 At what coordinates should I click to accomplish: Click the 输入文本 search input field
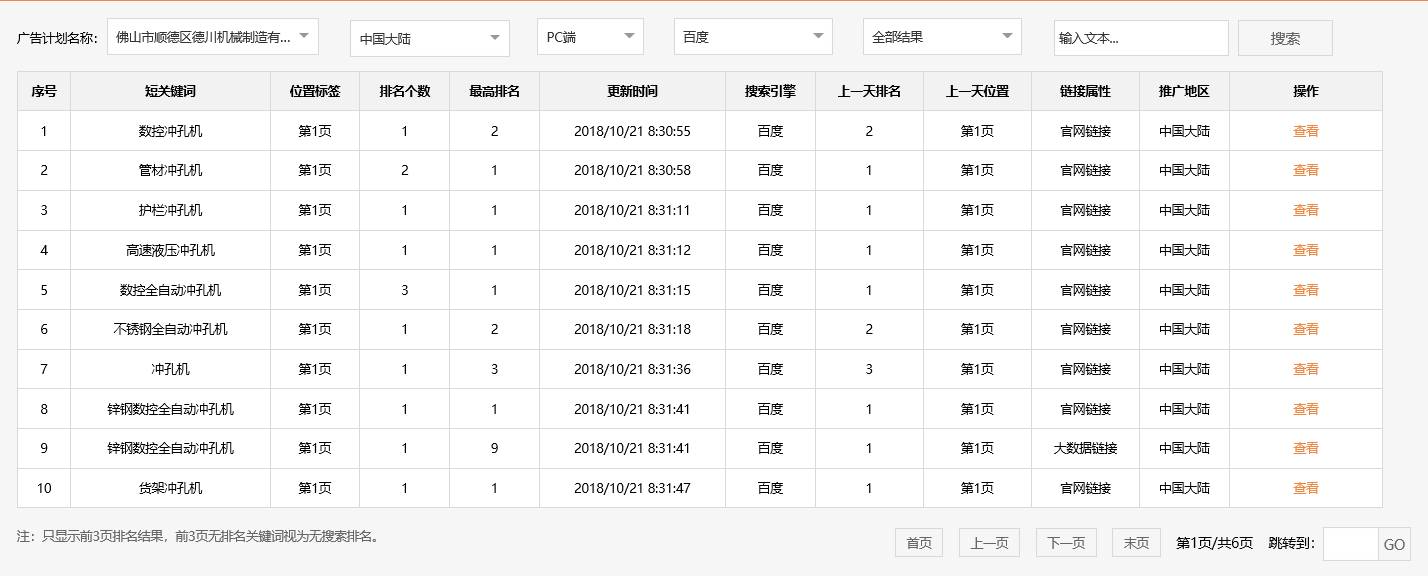click(1140, 38)
